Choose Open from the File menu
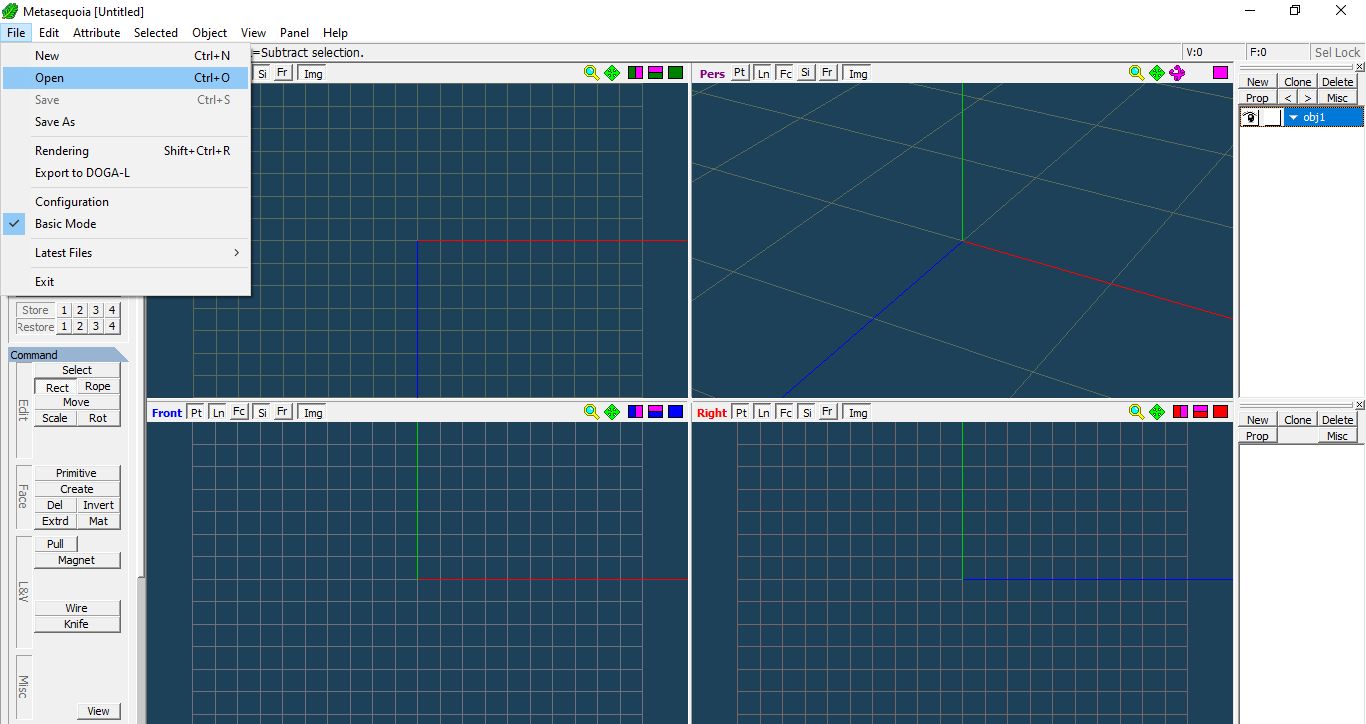Image resolution: width=1366 pixels, height=724 pixels. (49, 78)
